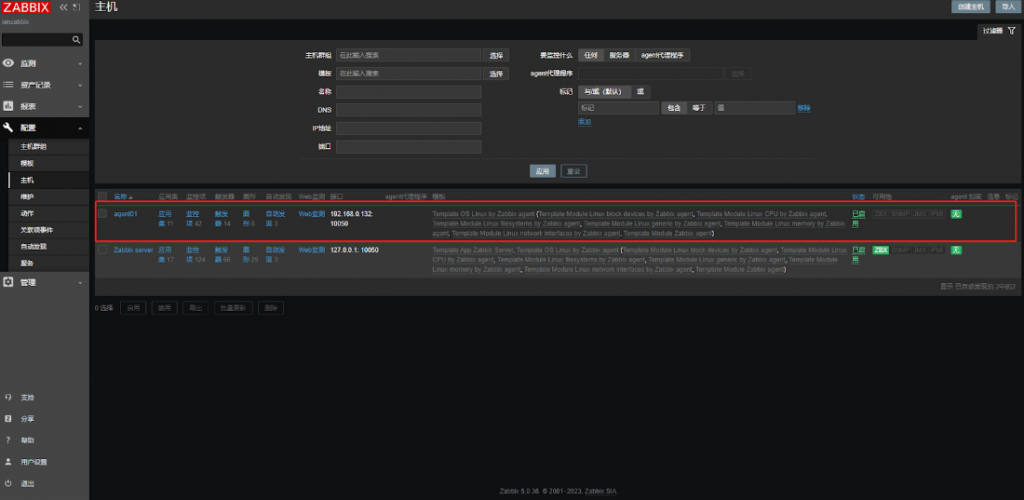Click the 退出 power icon
This screenshot has width=1024, height=500.
coord(8,484)
